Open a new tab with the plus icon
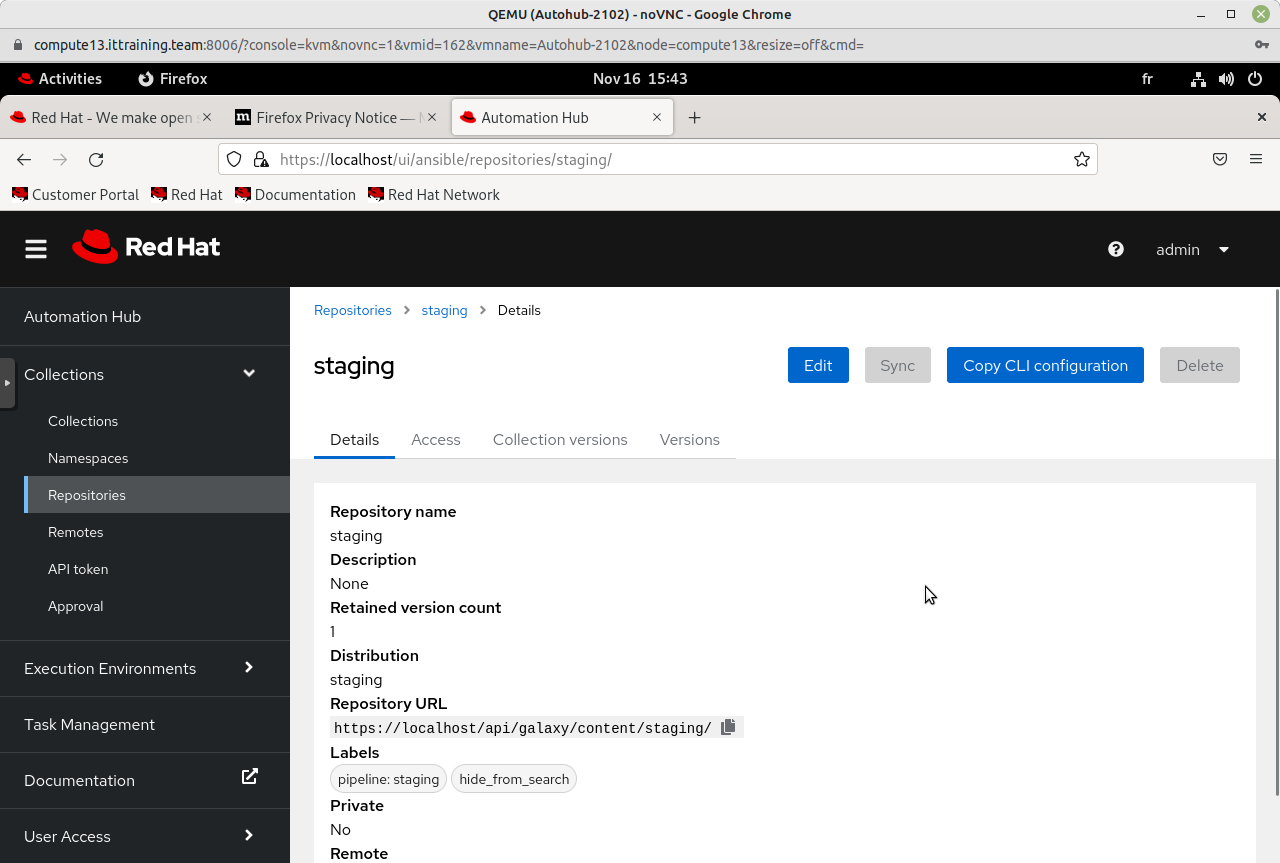 pyautogui.click(x=694, y=117)
